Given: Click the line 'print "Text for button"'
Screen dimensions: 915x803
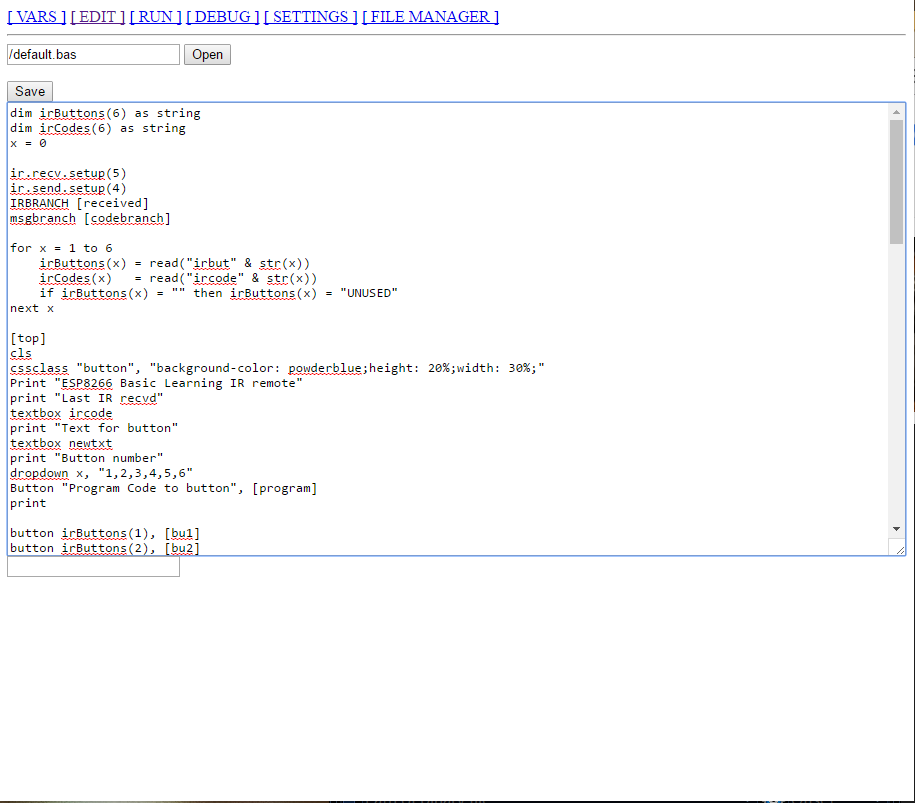Looking at the screenshot, I should pos(94,428).
